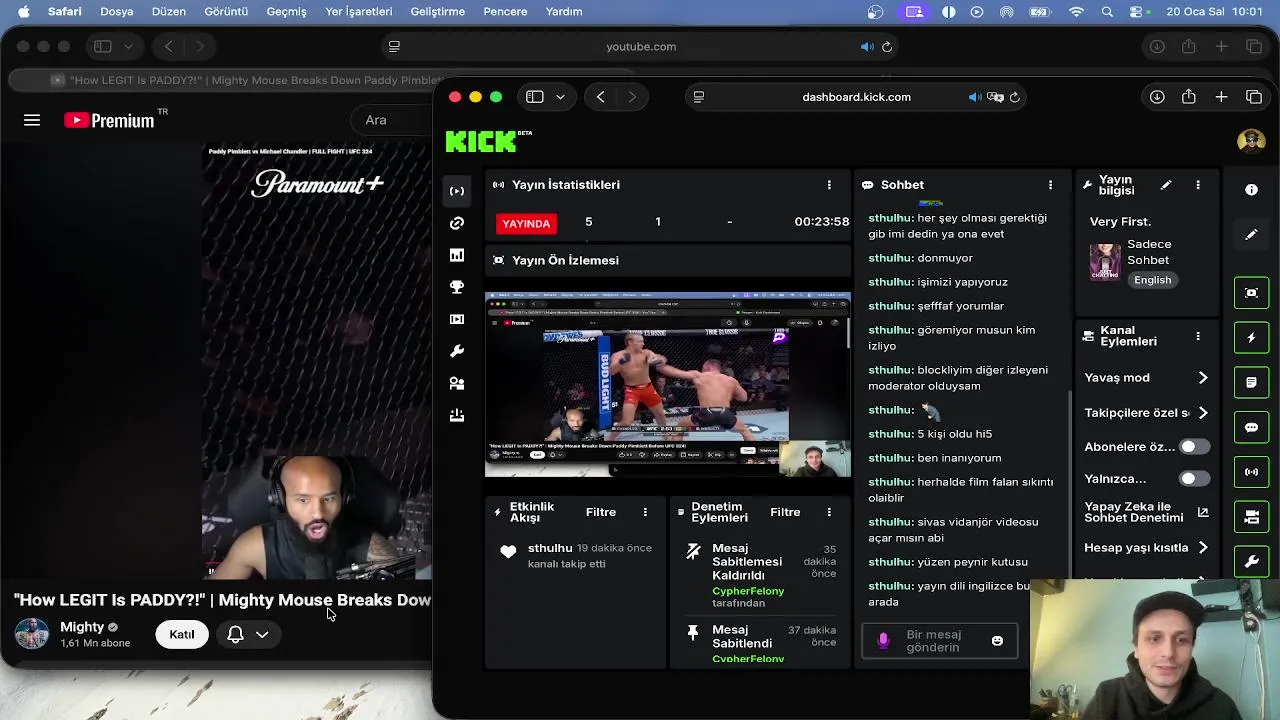Screen dimensions: 1280x720
Task: Toggle the notes widget icon in right bar
Action: click(x=1251, y=383)
